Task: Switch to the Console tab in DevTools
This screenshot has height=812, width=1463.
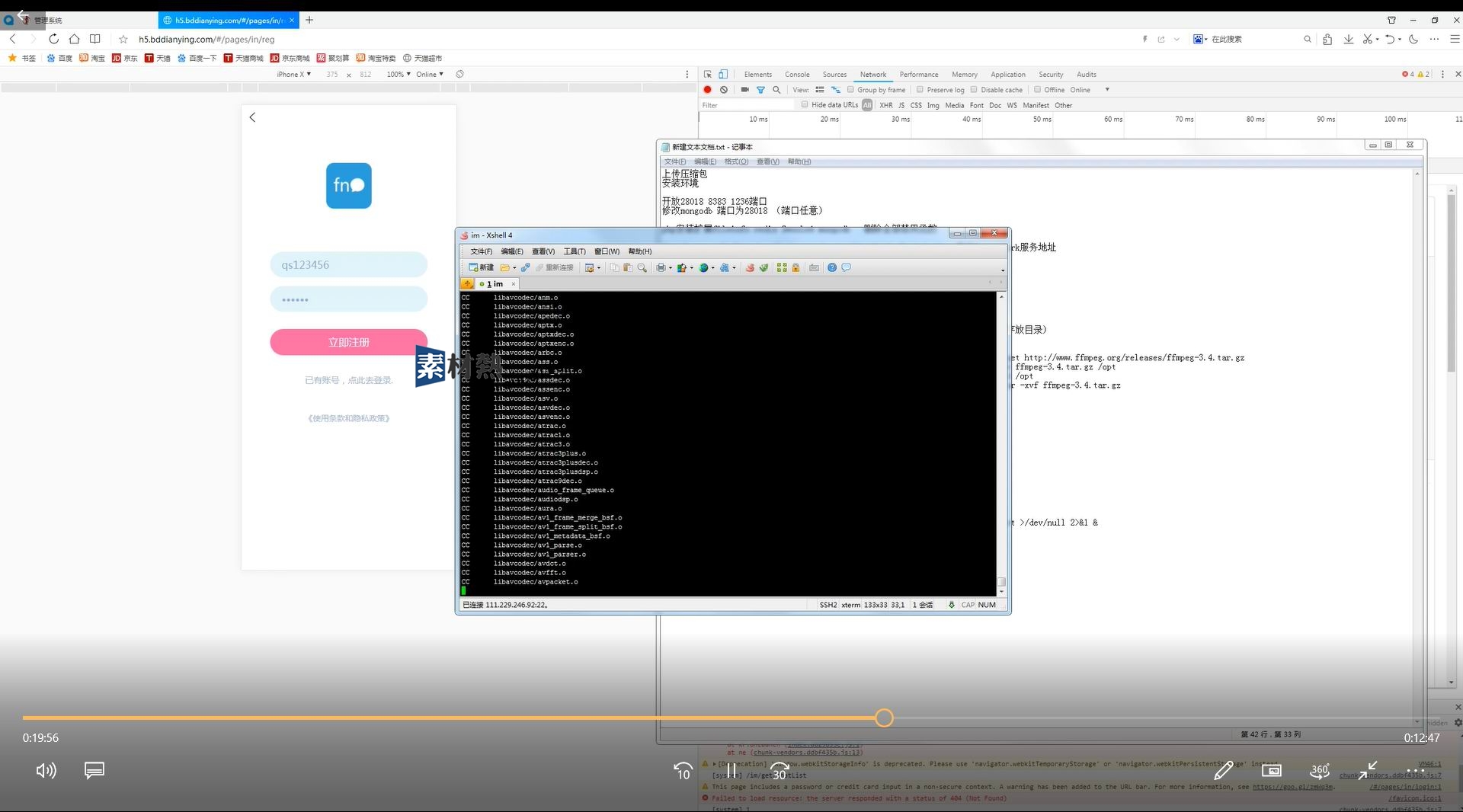Action: point(797,75)
